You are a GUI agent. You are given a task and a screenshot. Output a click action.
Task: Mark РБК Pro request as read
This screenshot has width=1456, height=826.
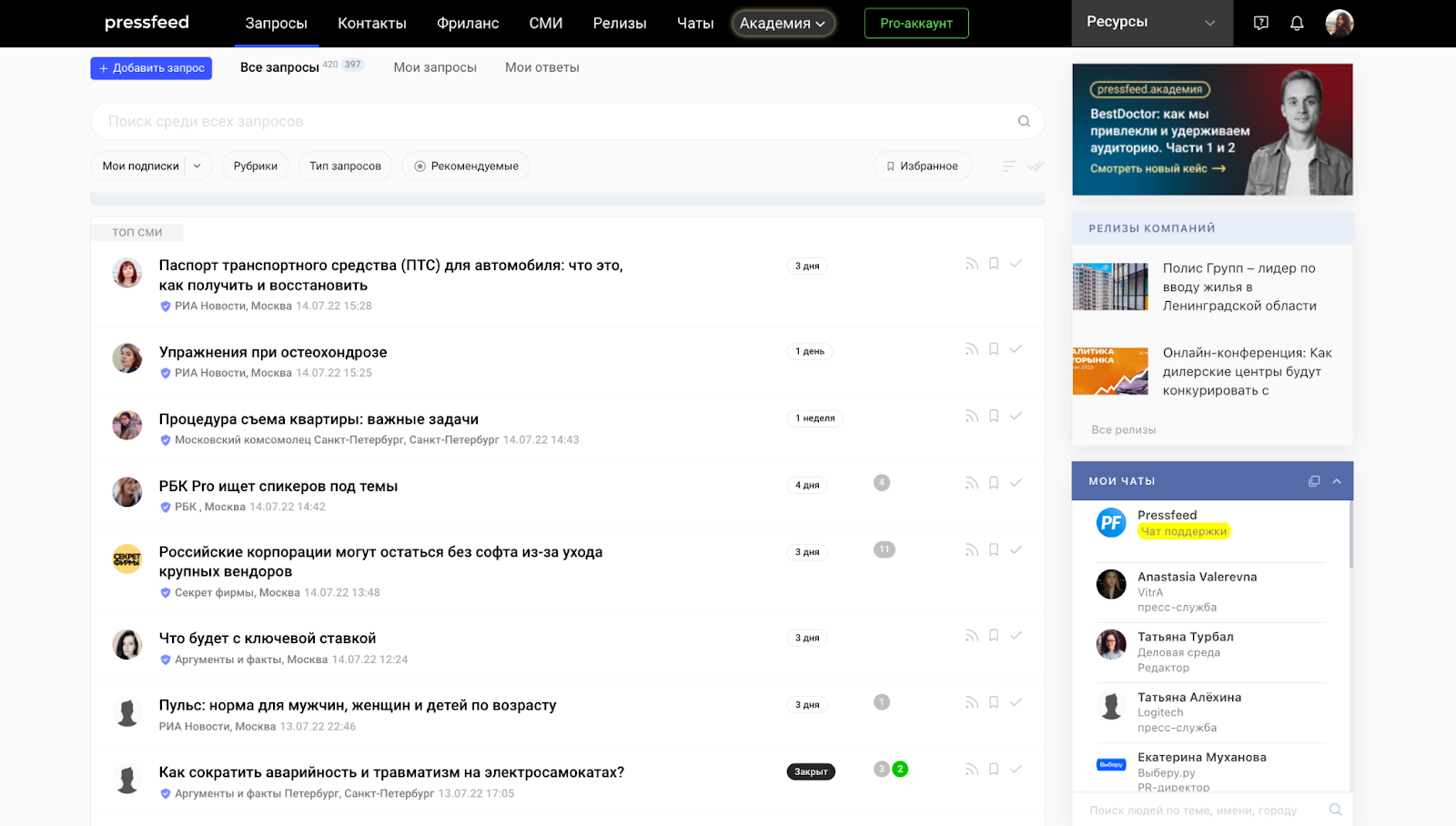[1016, 483]
